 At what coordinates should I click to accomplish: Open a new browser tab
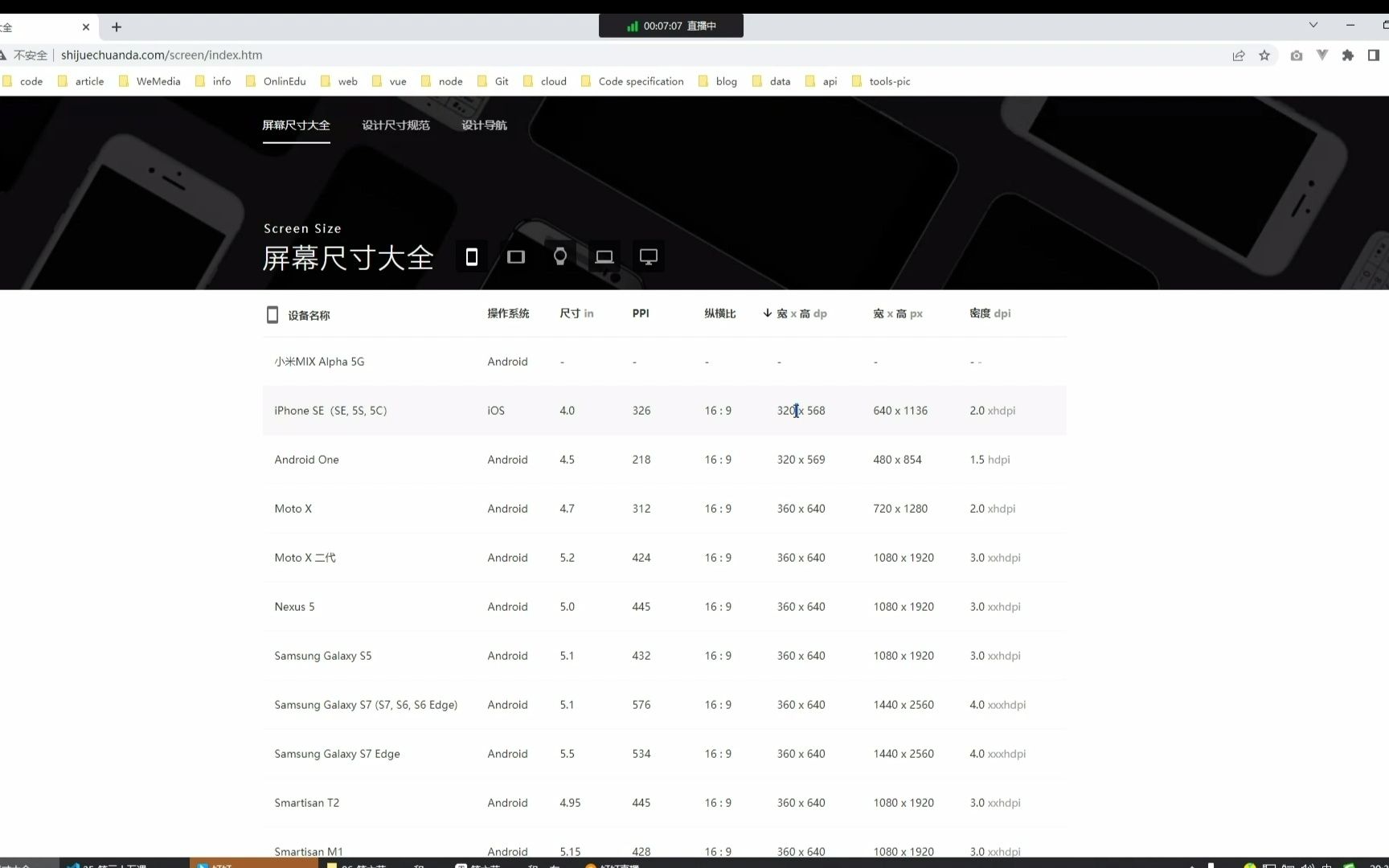[117, 27]
